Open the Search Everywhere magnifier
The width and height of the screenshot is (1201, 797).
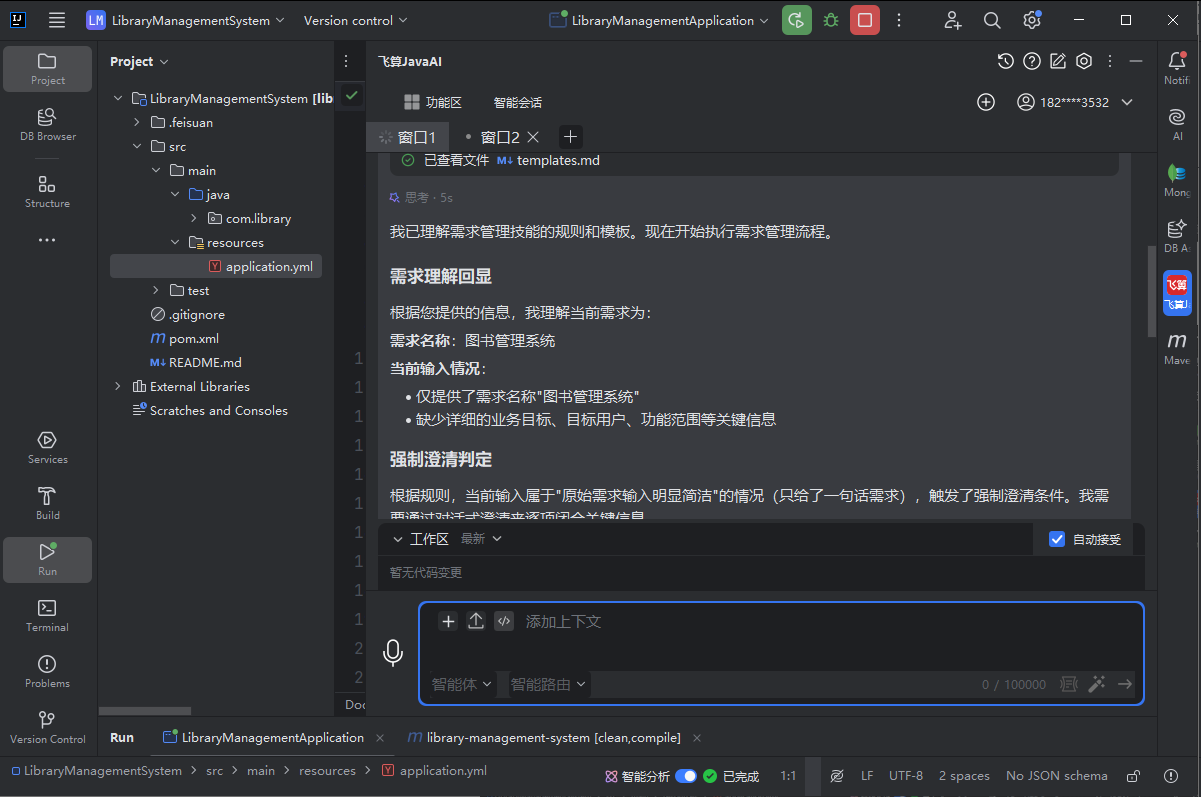tap(992, 20)
